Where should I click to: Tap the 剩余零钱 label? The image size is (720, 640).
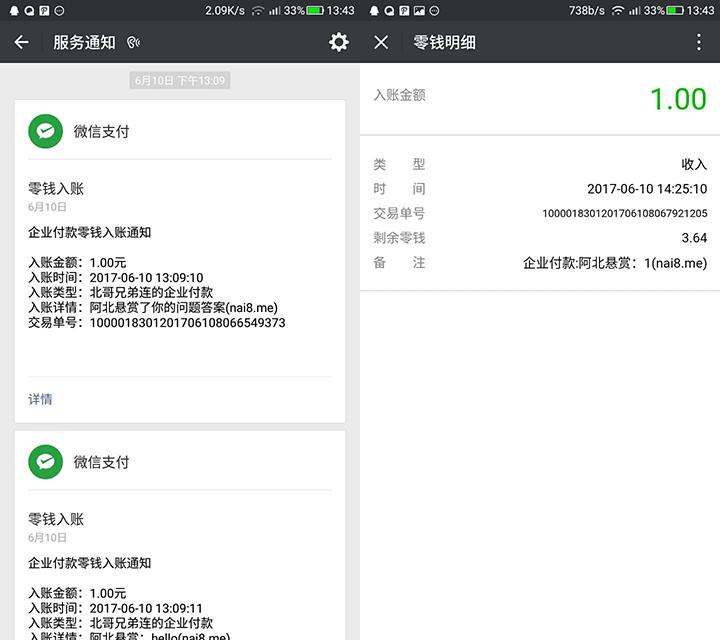pos(399,238)
